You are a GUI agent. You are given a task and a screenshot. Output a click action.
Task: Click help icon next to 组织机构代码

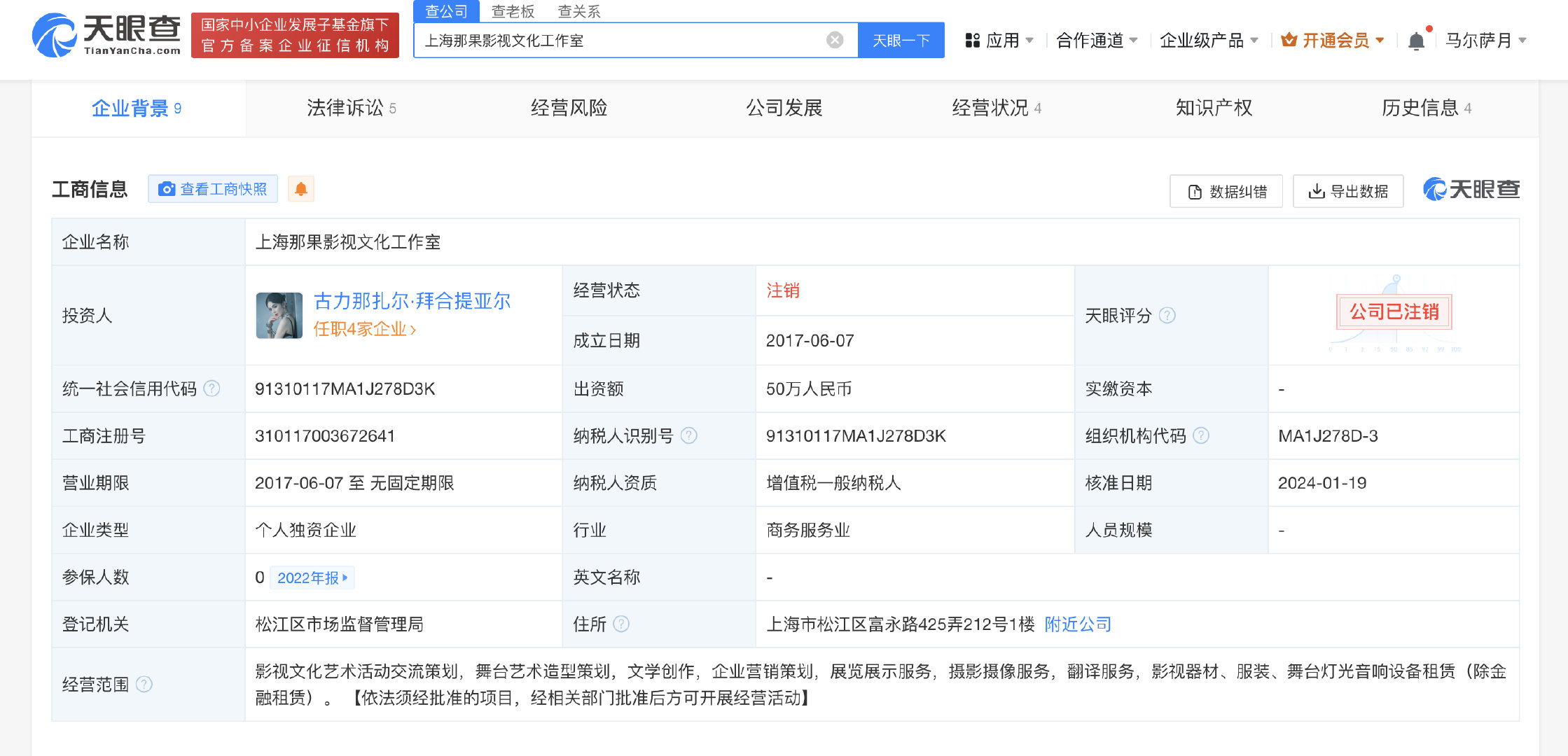(1201, 435)
